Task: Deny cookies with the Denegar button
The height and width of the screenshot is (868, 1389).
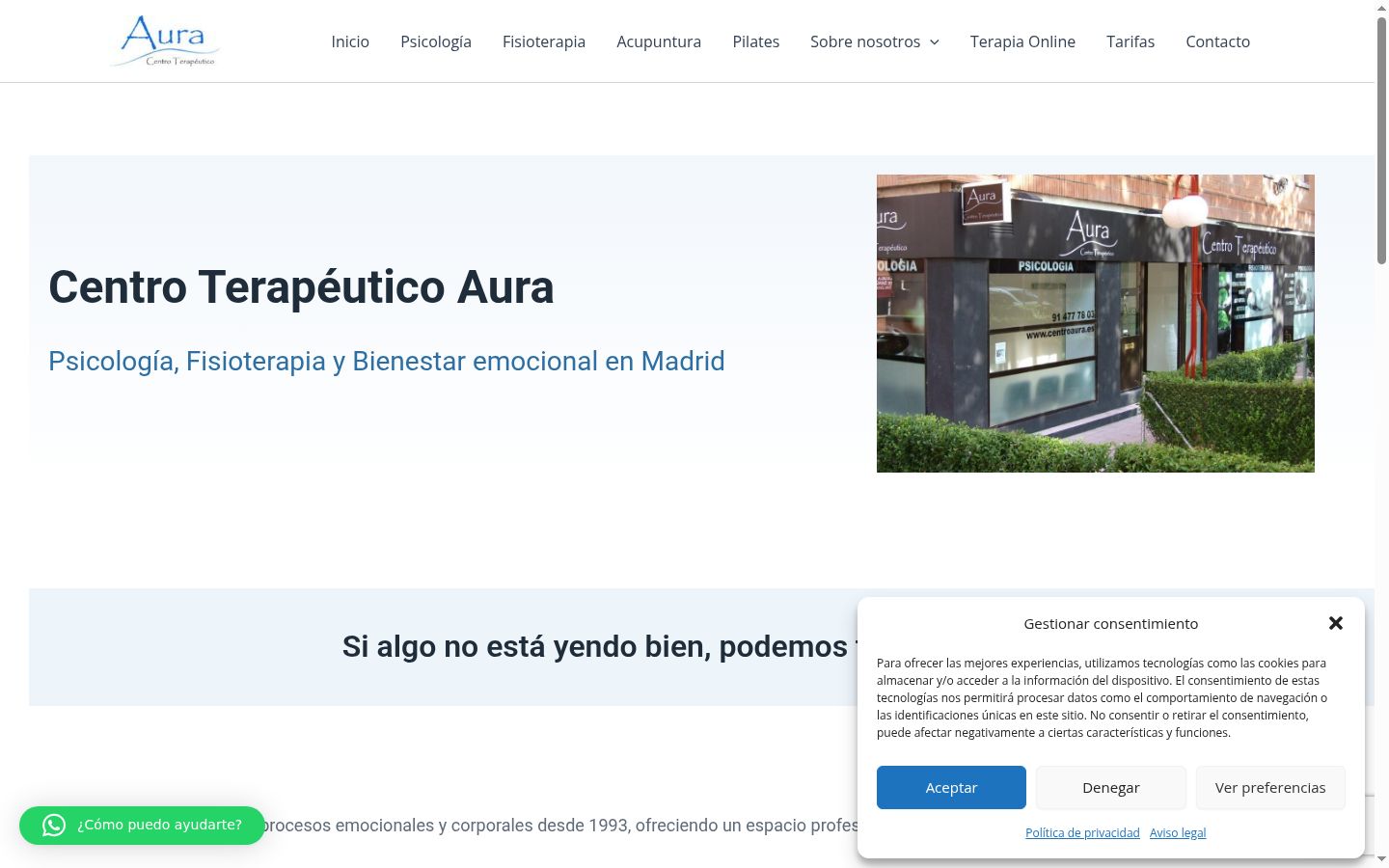Action: 1111,788
